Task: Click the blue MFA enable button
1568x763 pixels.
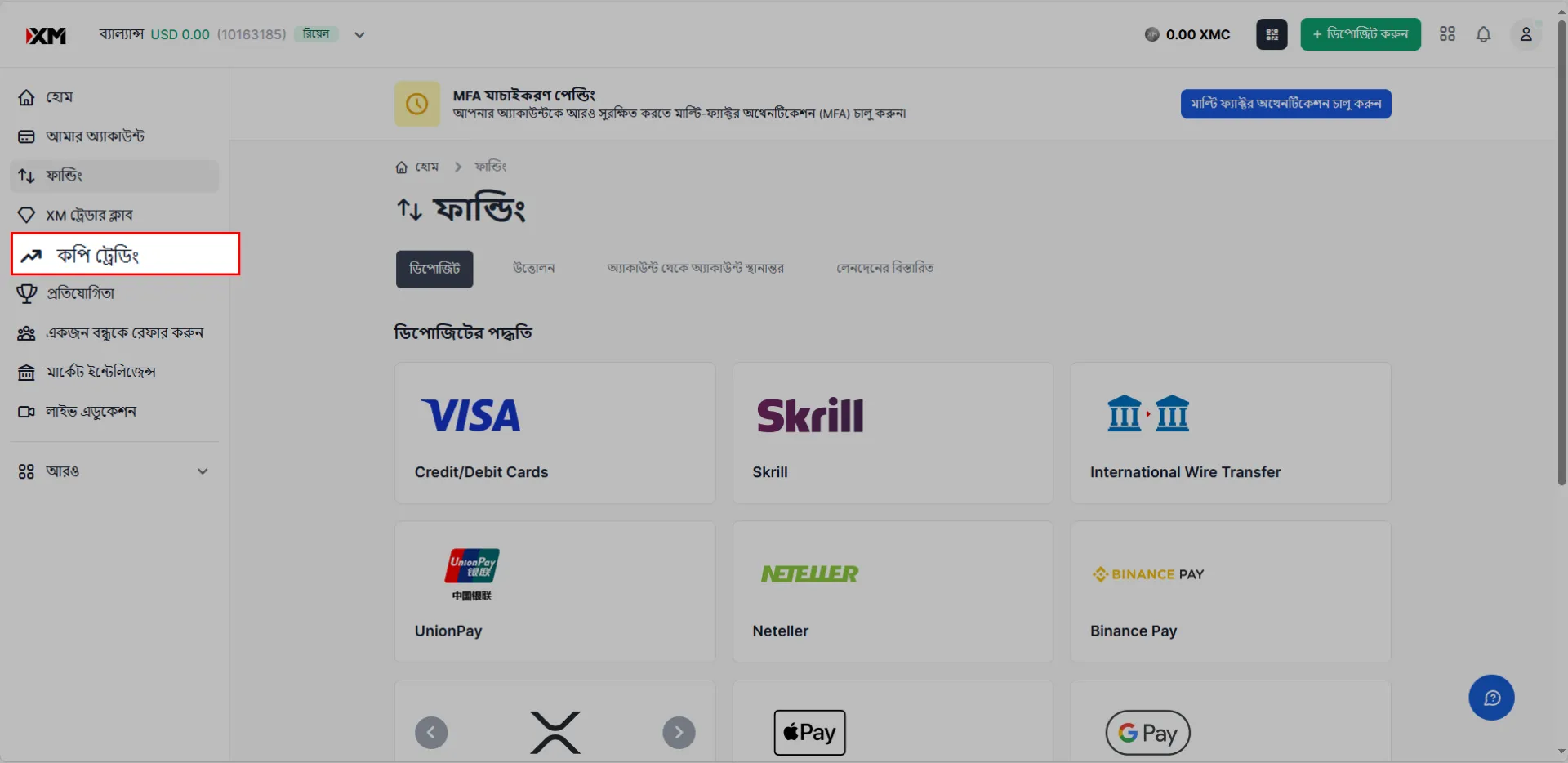Action: click(x=1285, y=104)
